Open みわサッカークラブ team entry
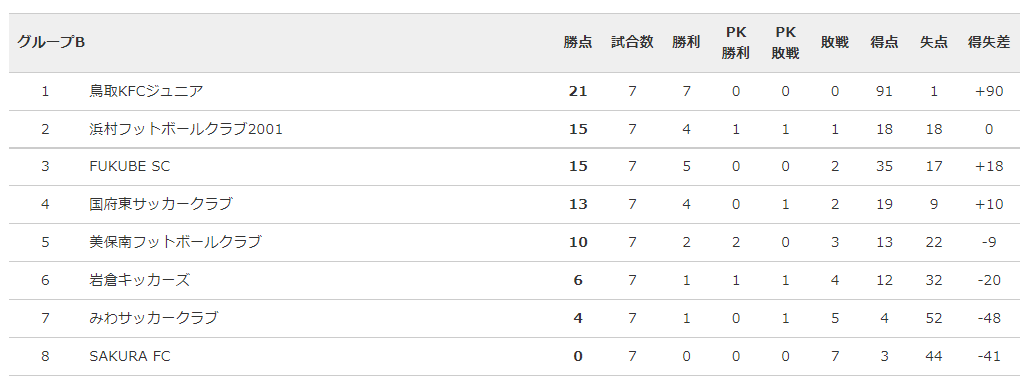Image resolution: width=1025 pixels, height=392 pixels. (153, 318)
